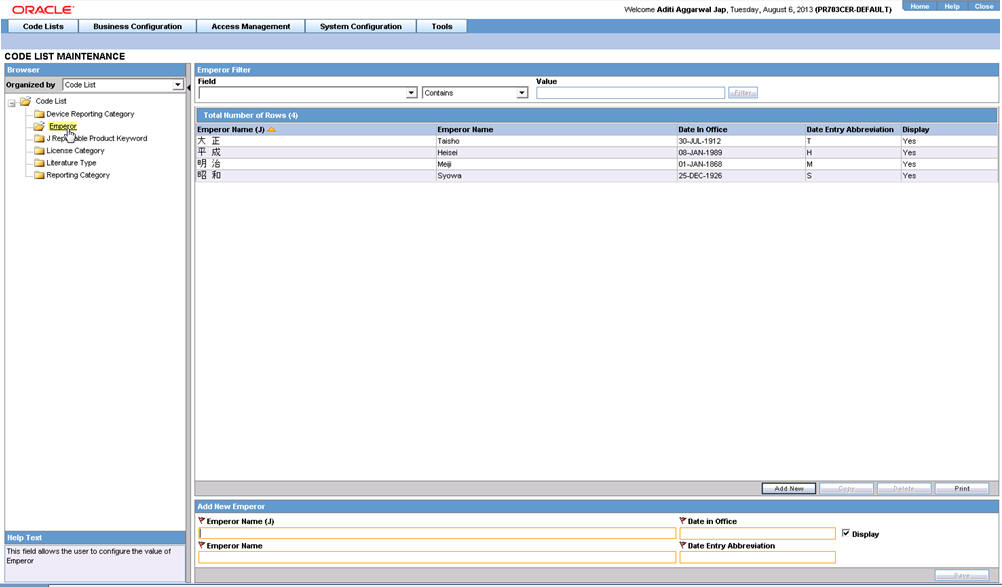The image size is (1002, 587).
Task: Select the License Category folder icon
Action: (x=39, y=151)
